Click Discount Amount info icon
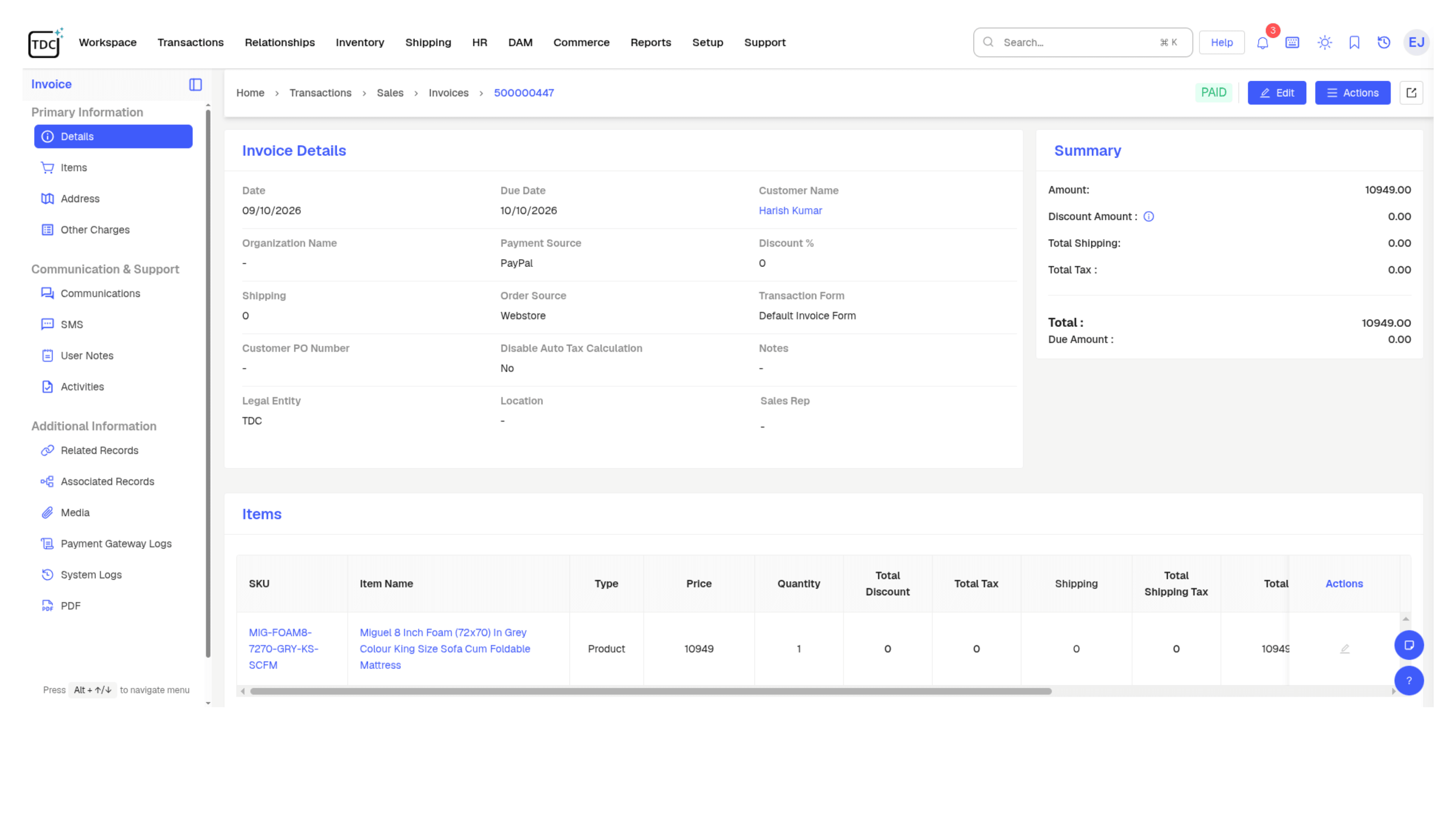This screenshot has height=819, width=1456. (x=1148, y=217)
